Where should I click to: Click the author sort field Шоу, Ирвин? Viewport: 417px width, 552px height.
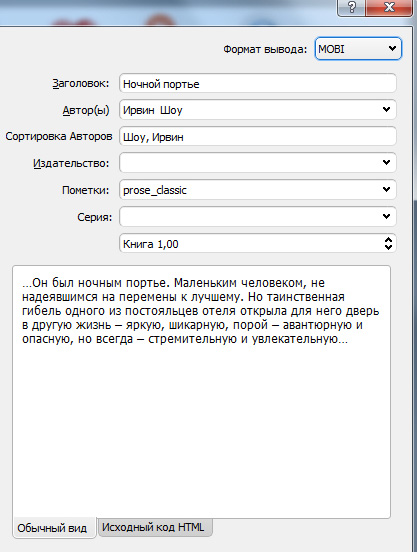pyautogui.click(x=258, y=137)
